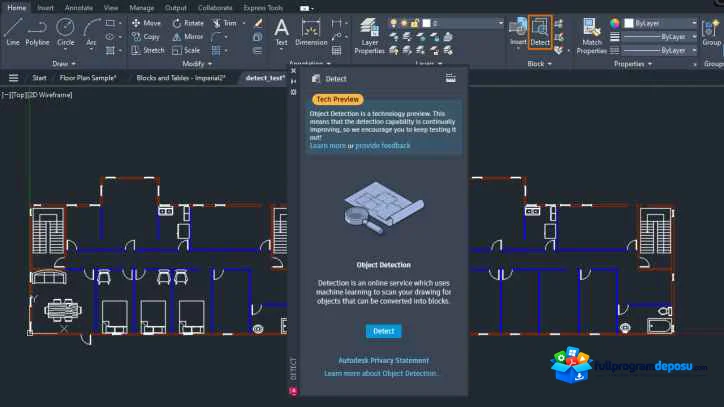
Task: Open the Floor Plan Sample drawing tab
Action: tap(88, 78)
